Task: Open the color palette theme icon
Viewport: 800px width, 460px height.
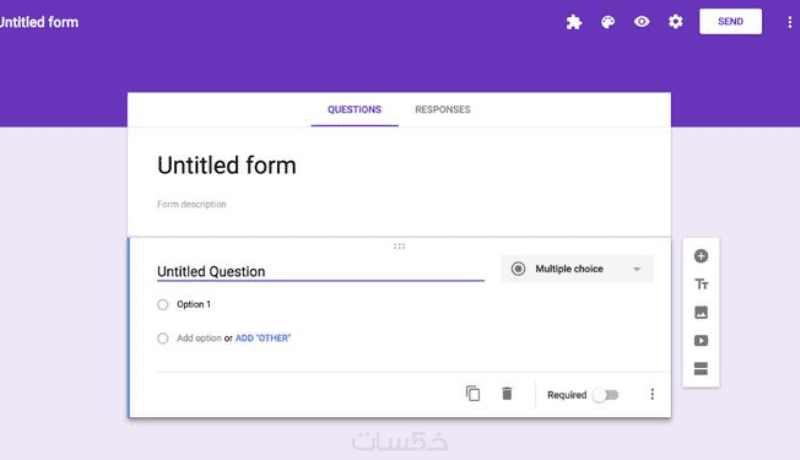Action: pos(608,22)
